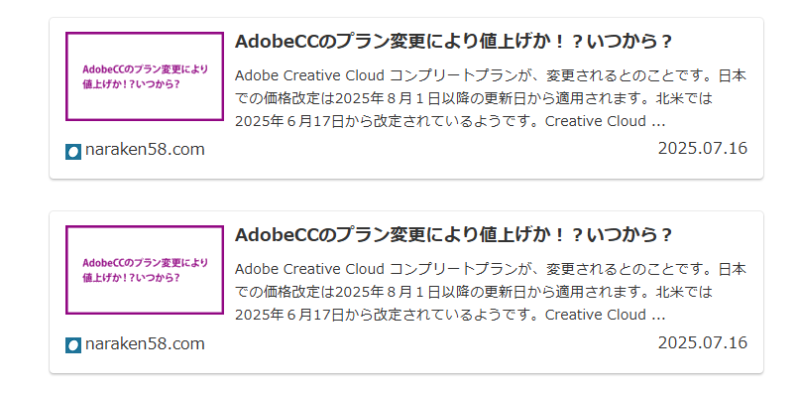Click the naraken58.com favicon in the second card

(x=73, y=345)
